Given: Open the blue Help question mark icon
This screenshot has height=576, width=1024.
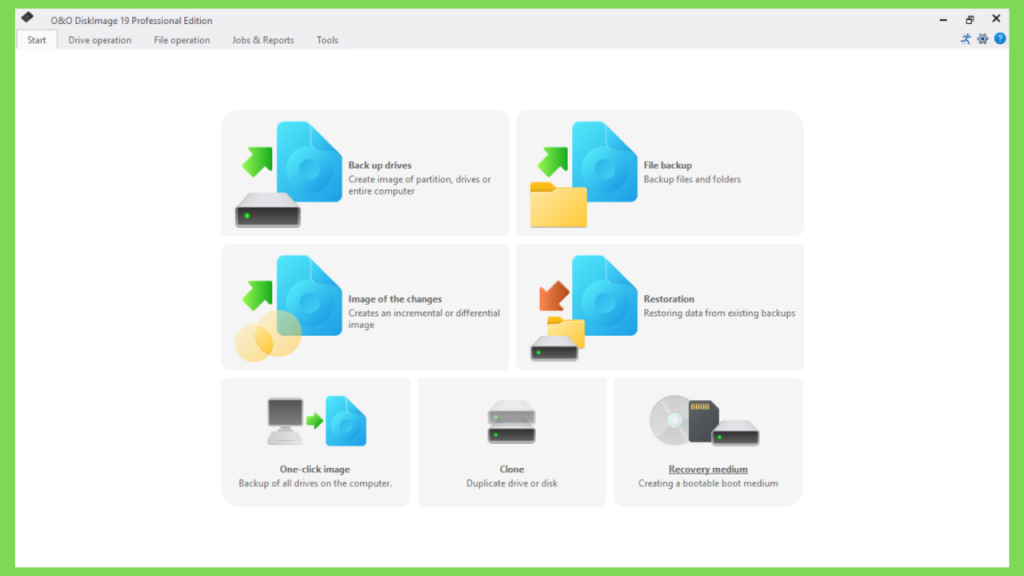Looking at the screenshot, I should click(x=1000, y=39).
